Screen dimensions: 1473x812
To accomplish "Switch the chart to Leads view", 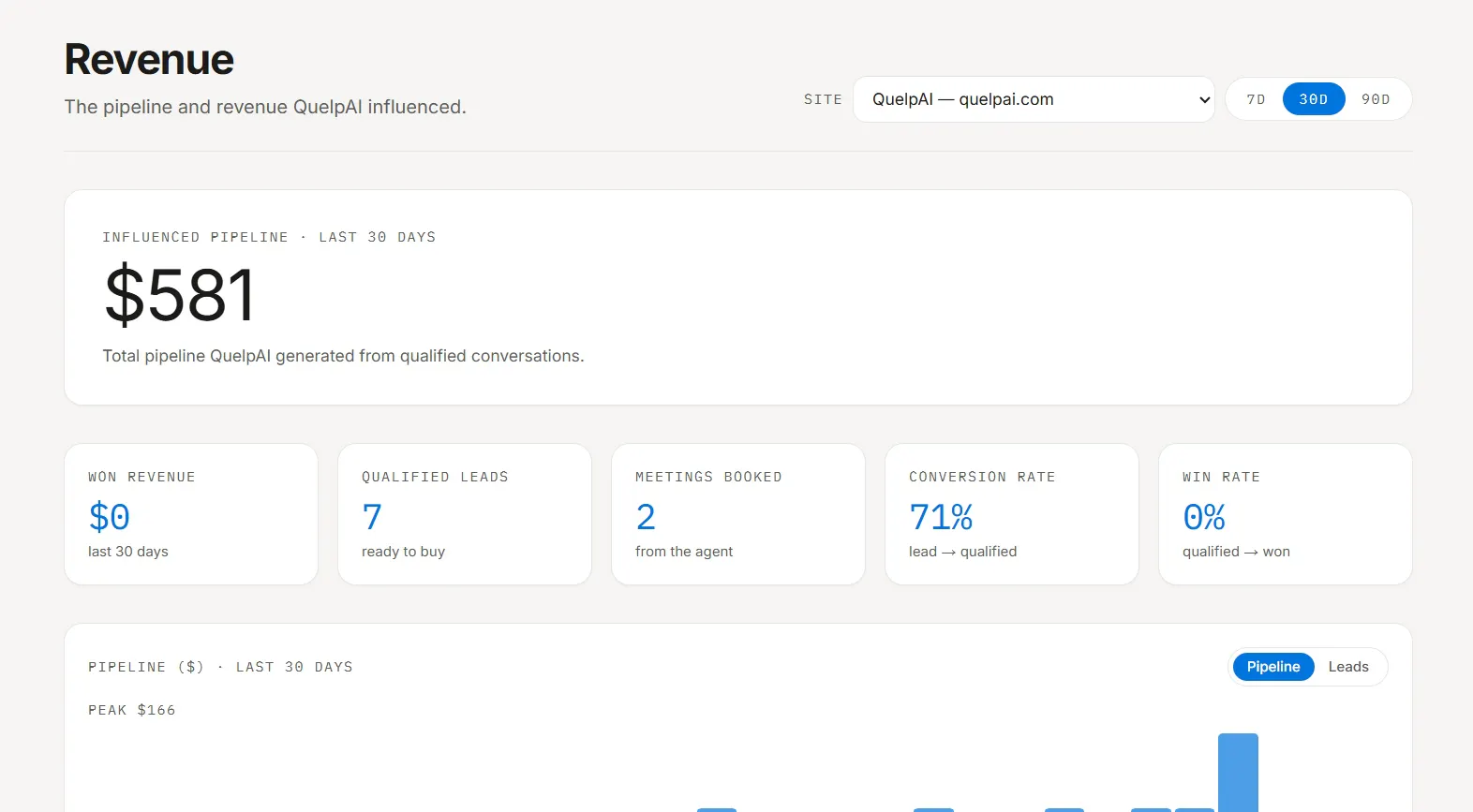I will click(x=1348, y=667).
